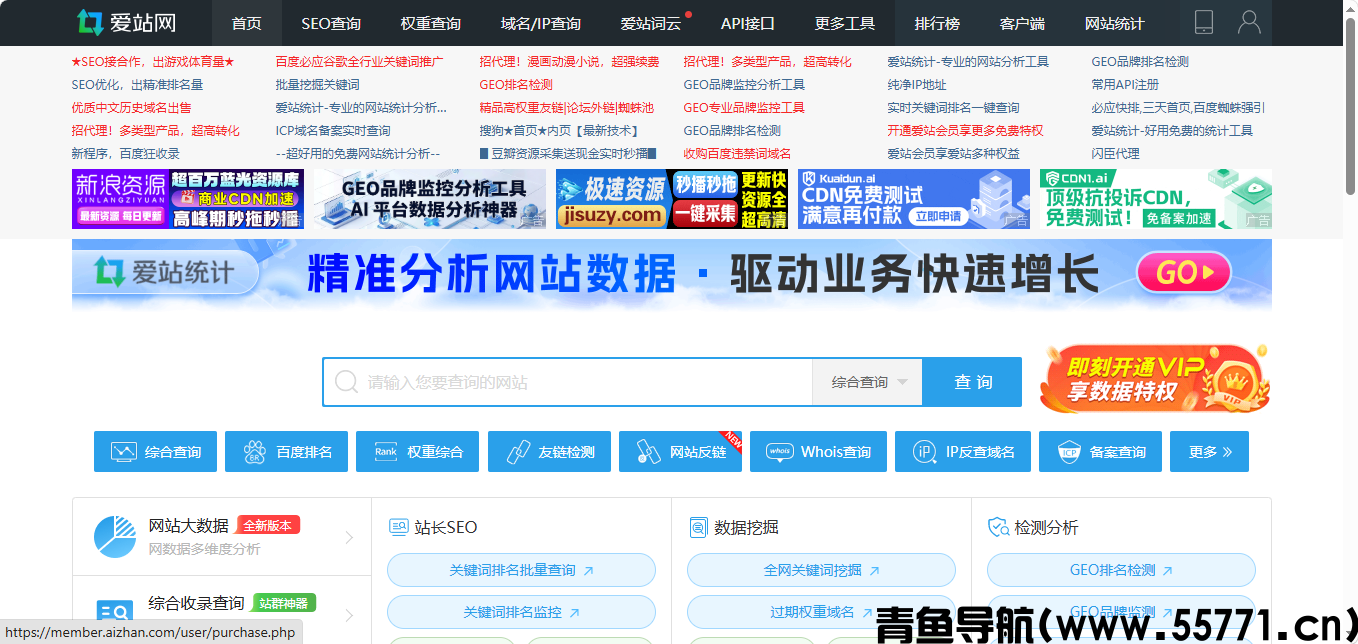Open the 客户端 menu item
The height and width of the screenshot is (644, 1358).
tap(1022, 23)
